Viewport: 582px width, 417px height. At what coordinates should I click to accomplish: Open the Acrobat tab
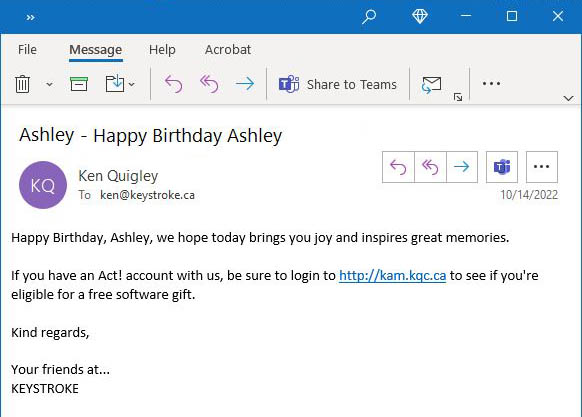pyautogui.click(x=228, y=49)
